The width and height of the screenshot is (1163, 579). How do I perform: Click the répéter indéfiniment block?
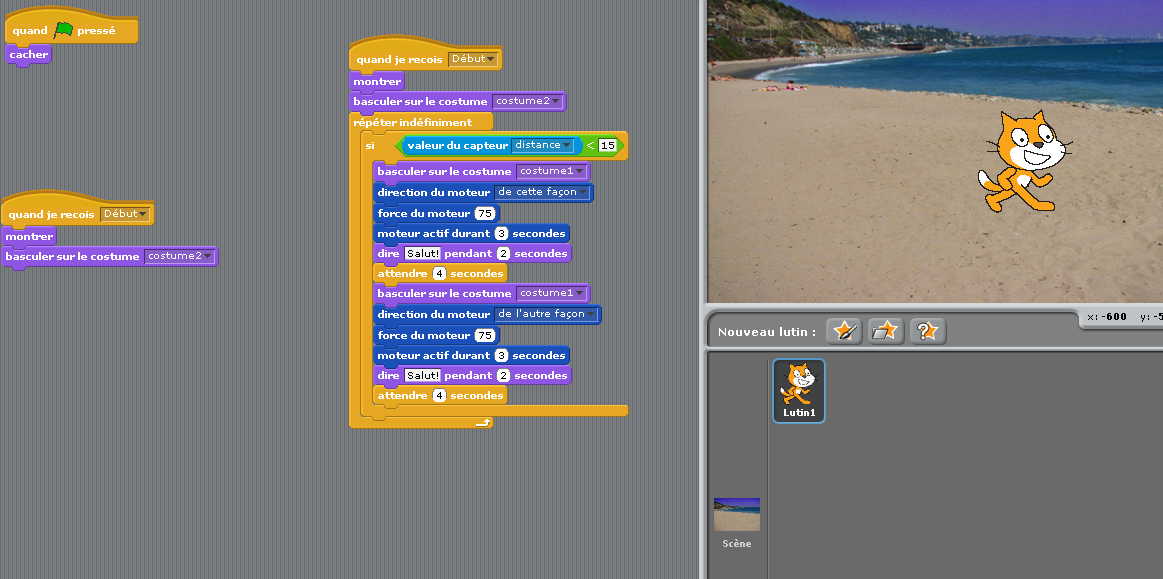(x=421, y=122)
